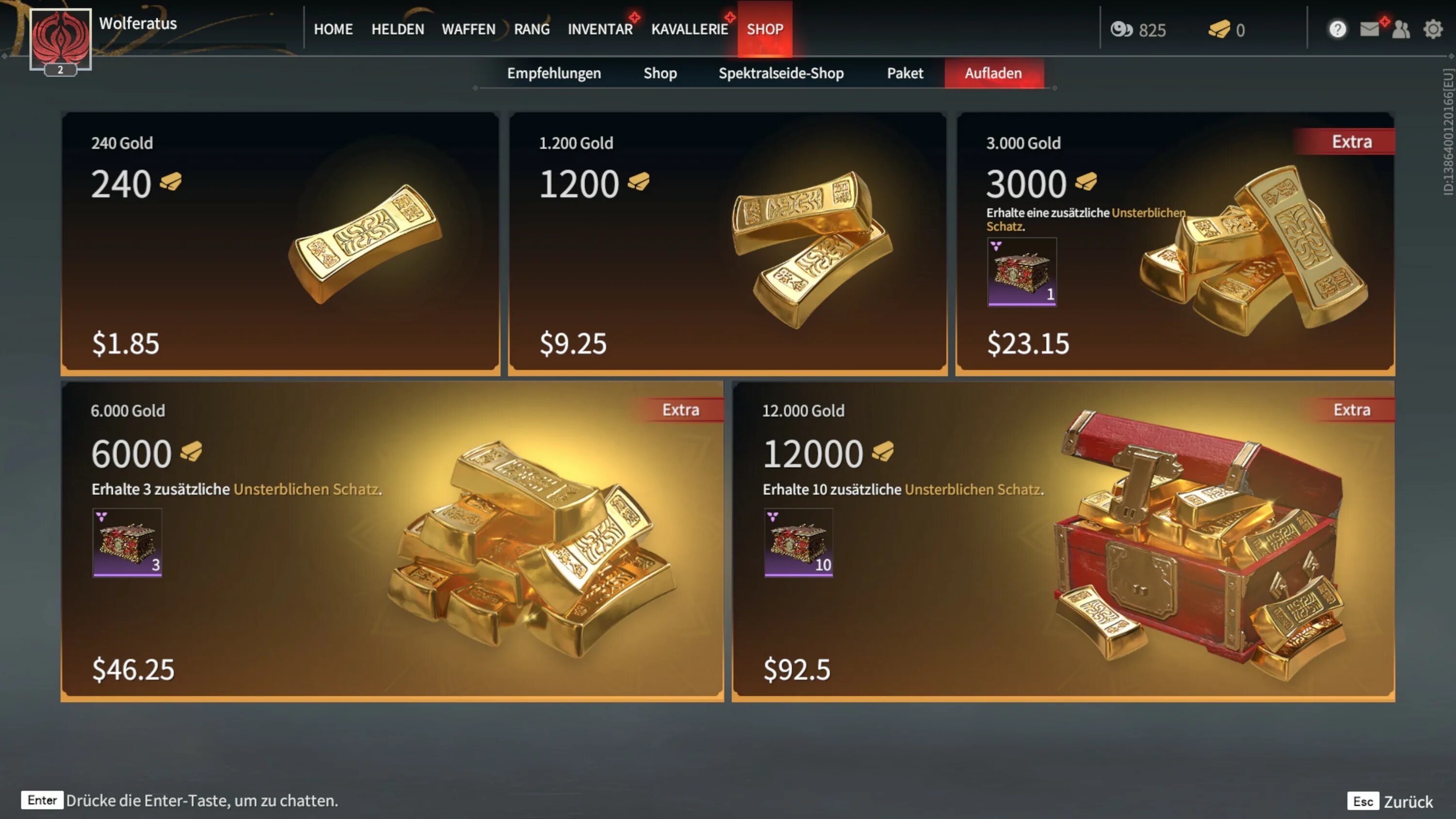Switch to the Spektralseide-Shop tab

click(781, 73)
